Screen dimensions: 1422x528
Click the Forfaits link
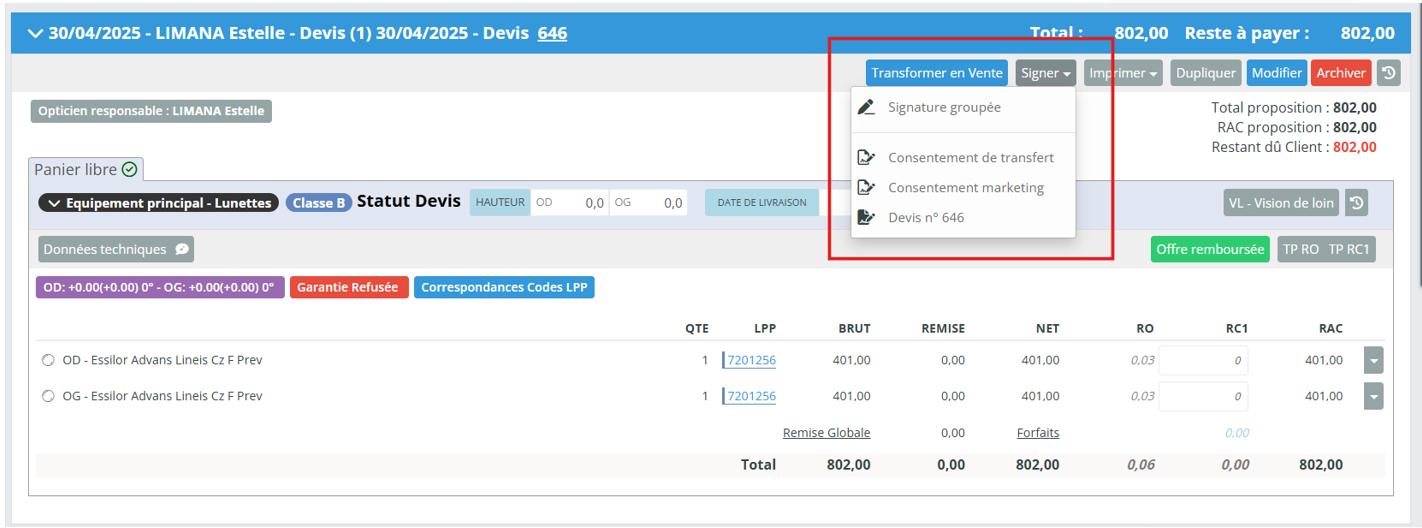tap(1038, 433)
